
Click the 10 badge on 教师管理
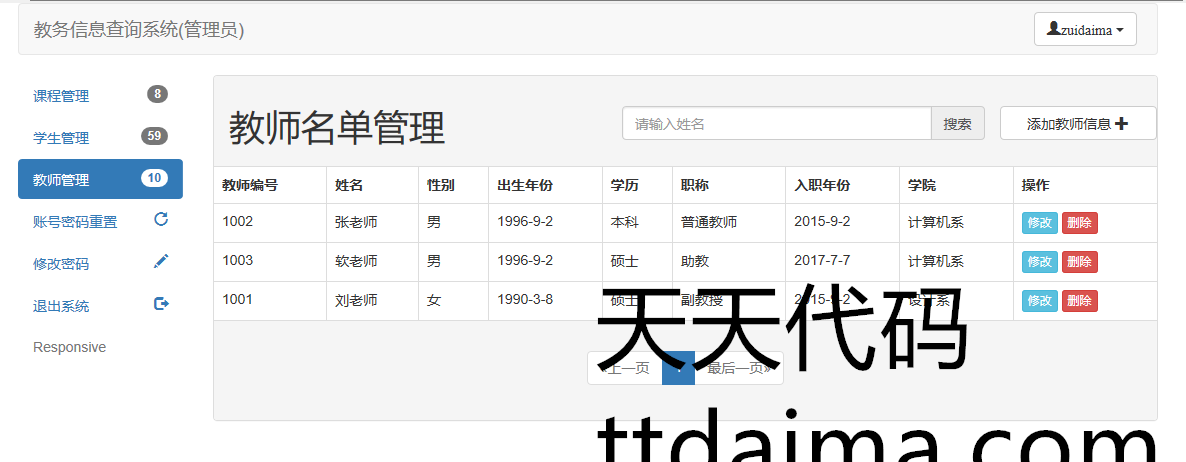pyautogui.click(x=154, y=179)
